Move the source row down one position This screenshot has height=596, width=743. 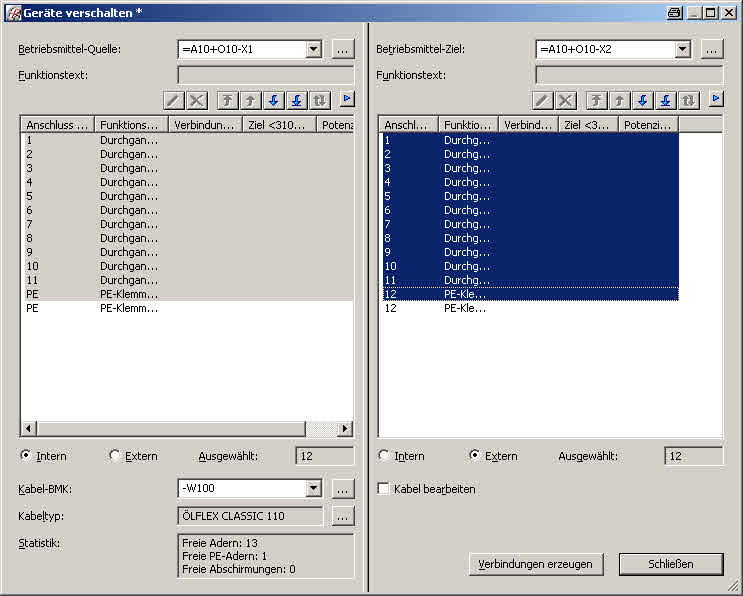(273, 100)
